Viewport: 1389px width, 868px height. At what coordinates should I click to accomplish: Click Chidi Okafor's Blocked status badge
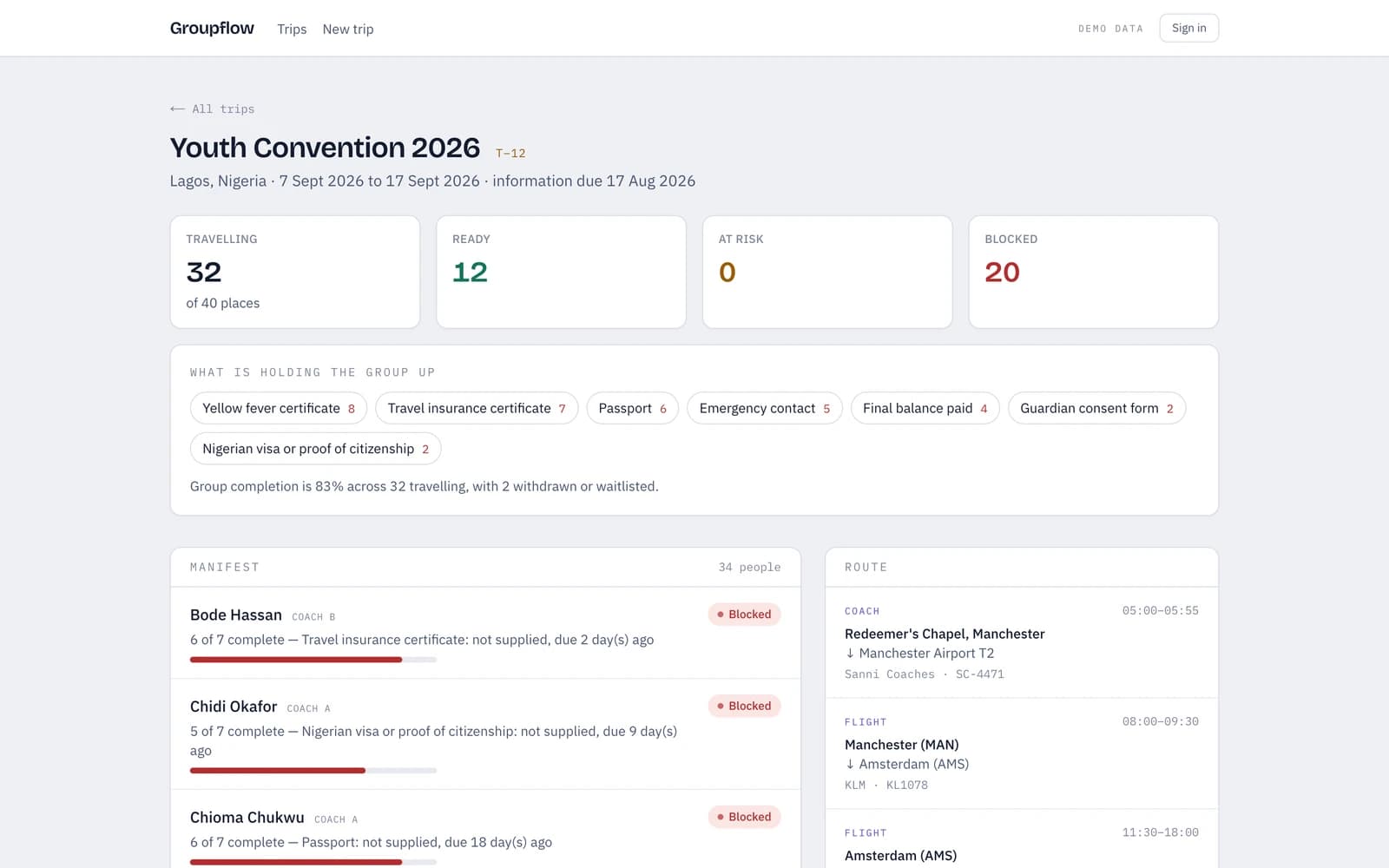point(744,706)
